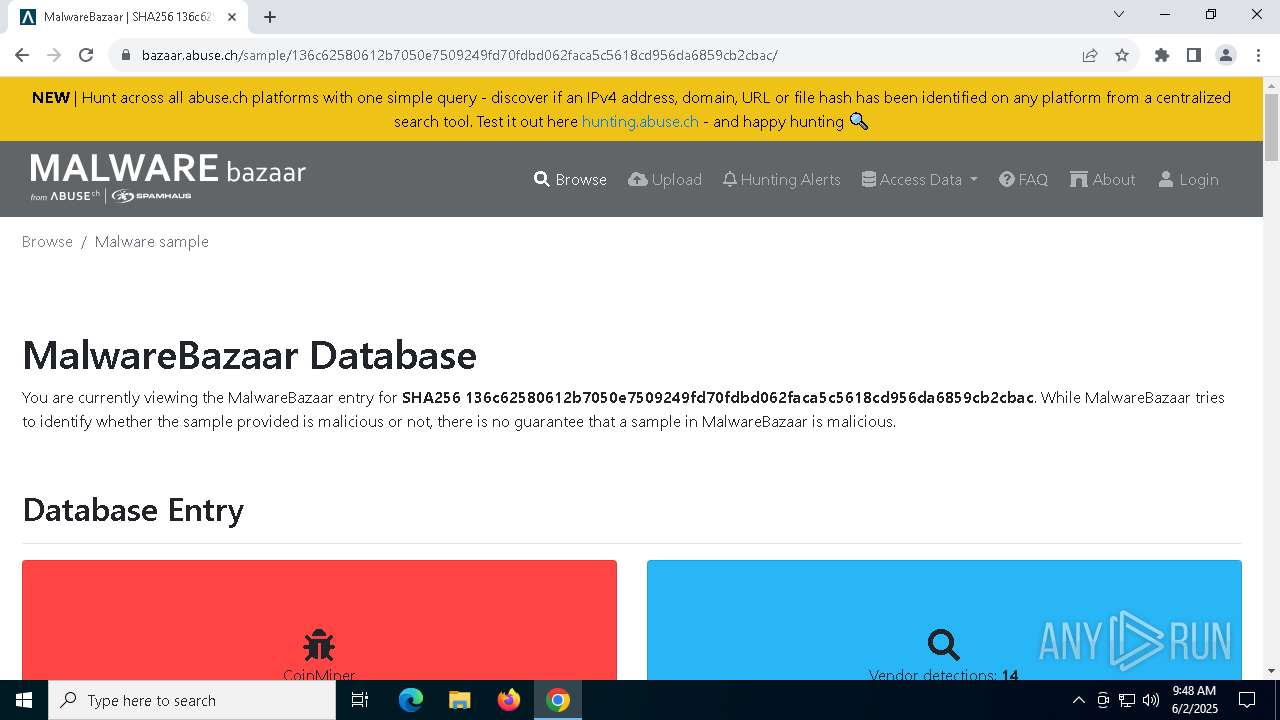Expand the tab search chevron
The width and height of the screenshot is (1280, 720).
tap(1119, 14)
